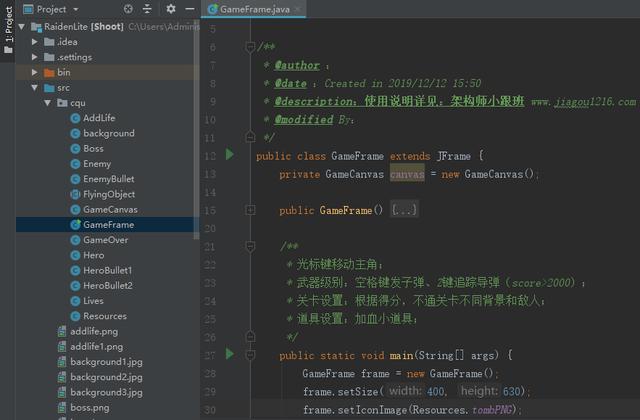Collapse the main method fold marker
Viewport: 640px width, 420px height.
click(x=250, y=355)
